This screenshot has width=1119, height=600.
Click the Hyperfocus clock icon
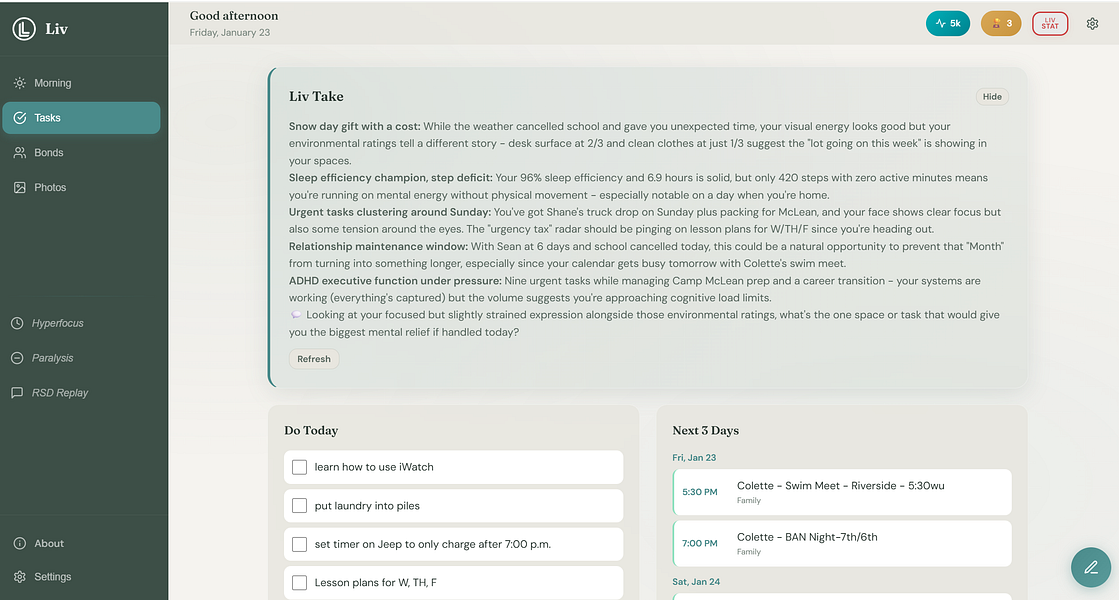(17, 323)
